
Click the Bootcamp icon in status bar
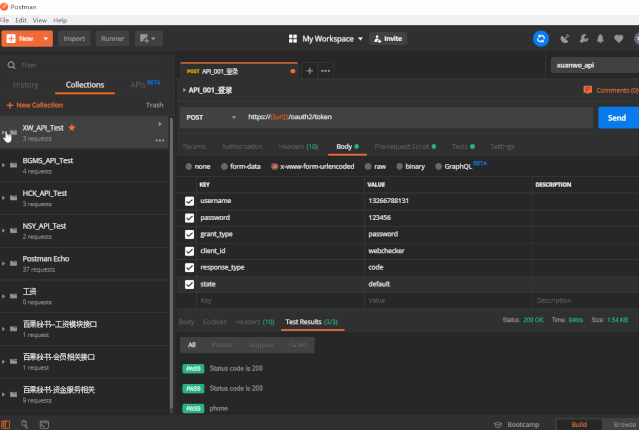tap(498, 425)
